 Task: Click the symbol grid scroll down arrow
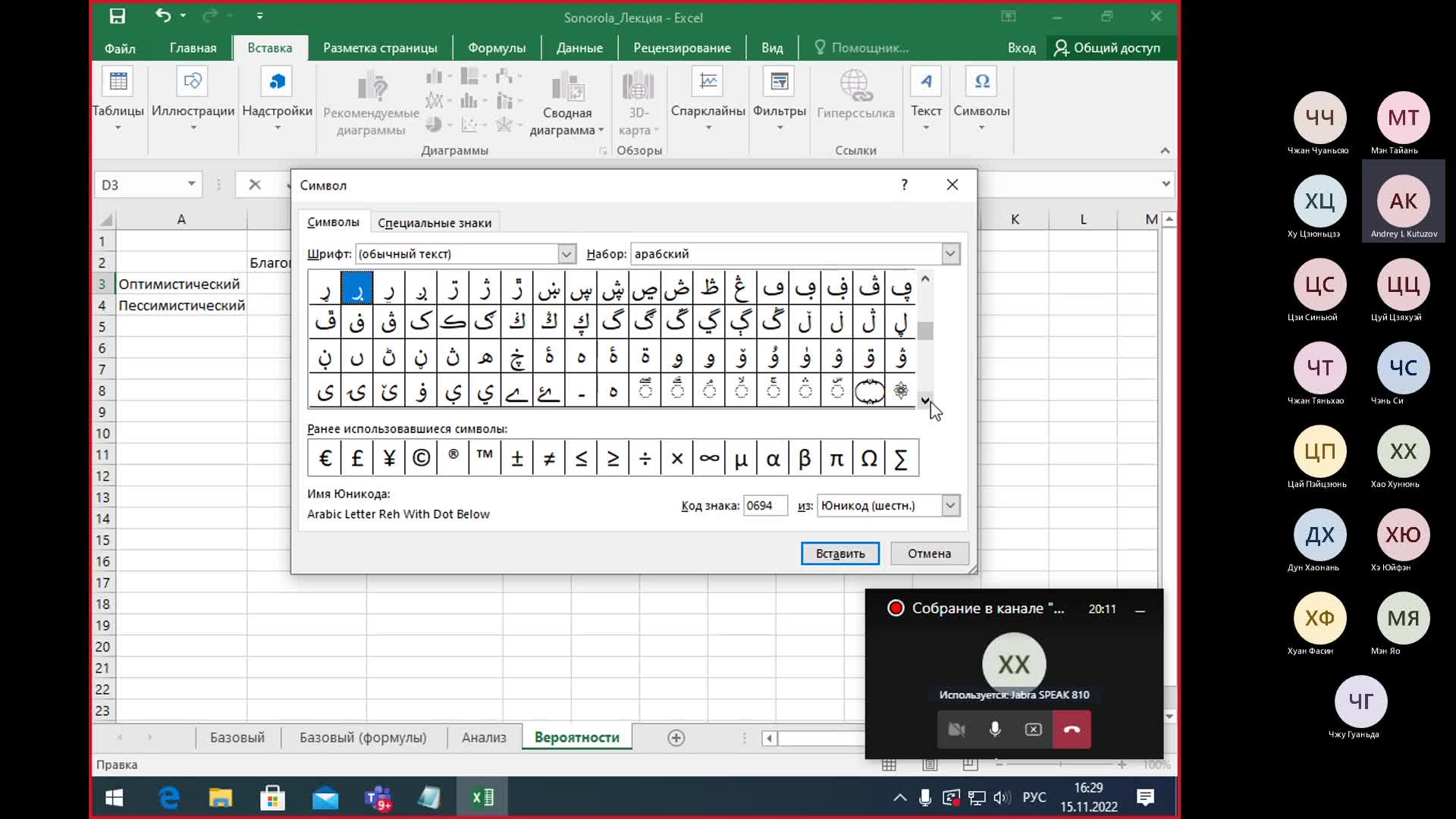[925, 400]
